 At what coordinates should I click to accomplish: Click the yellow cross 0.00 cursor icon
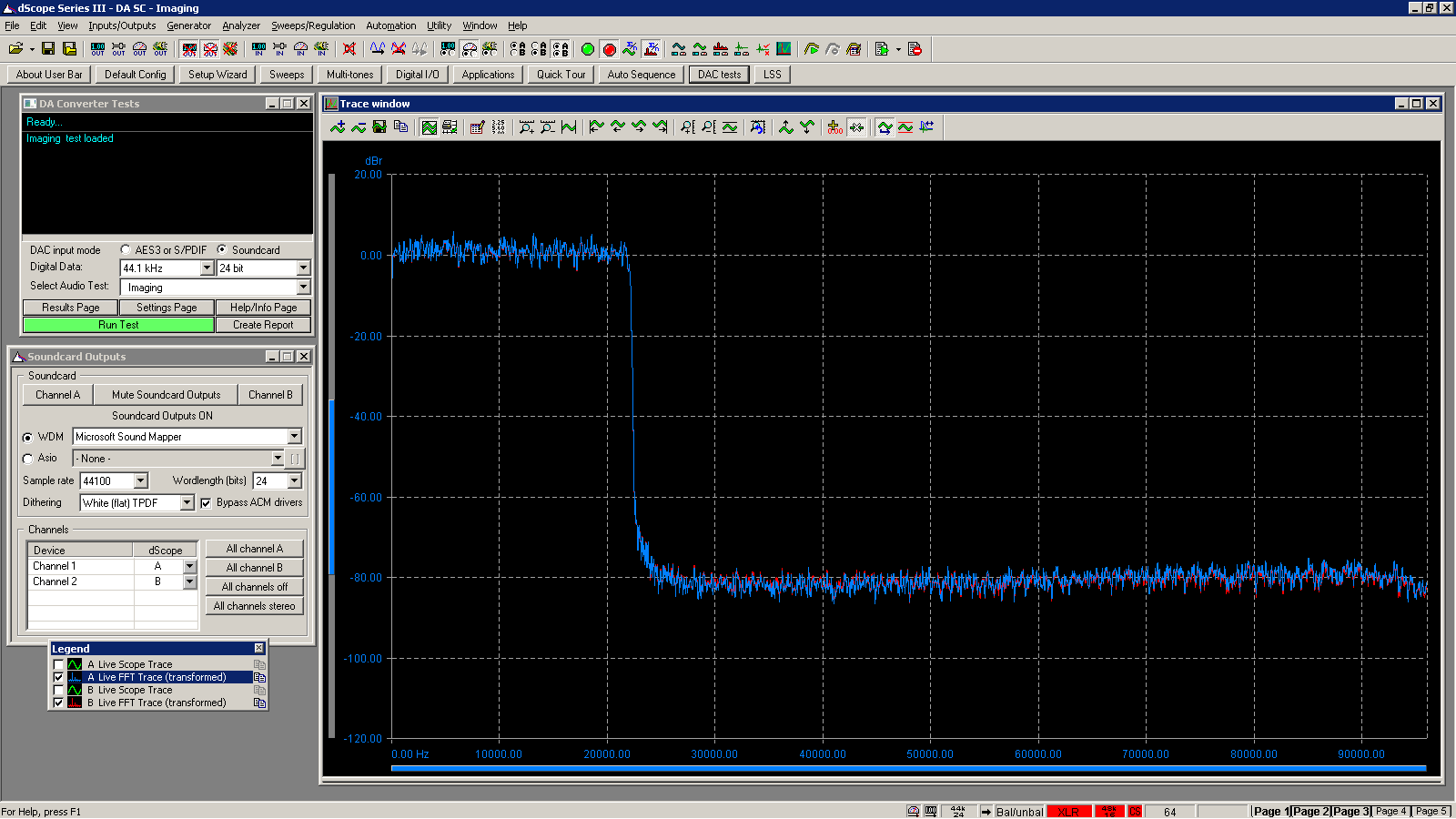pos(834,127)
